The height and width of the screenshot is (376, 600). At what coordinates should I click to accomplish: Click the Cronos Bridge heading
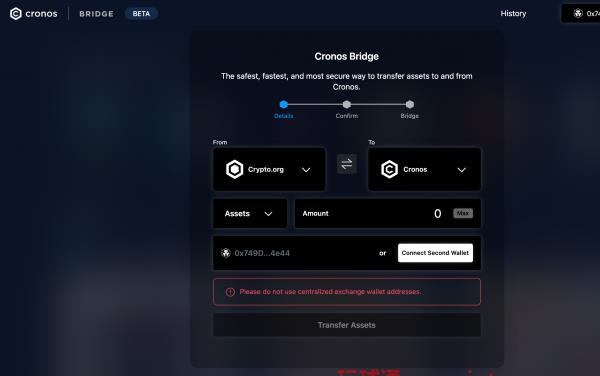tap(347, 56)
